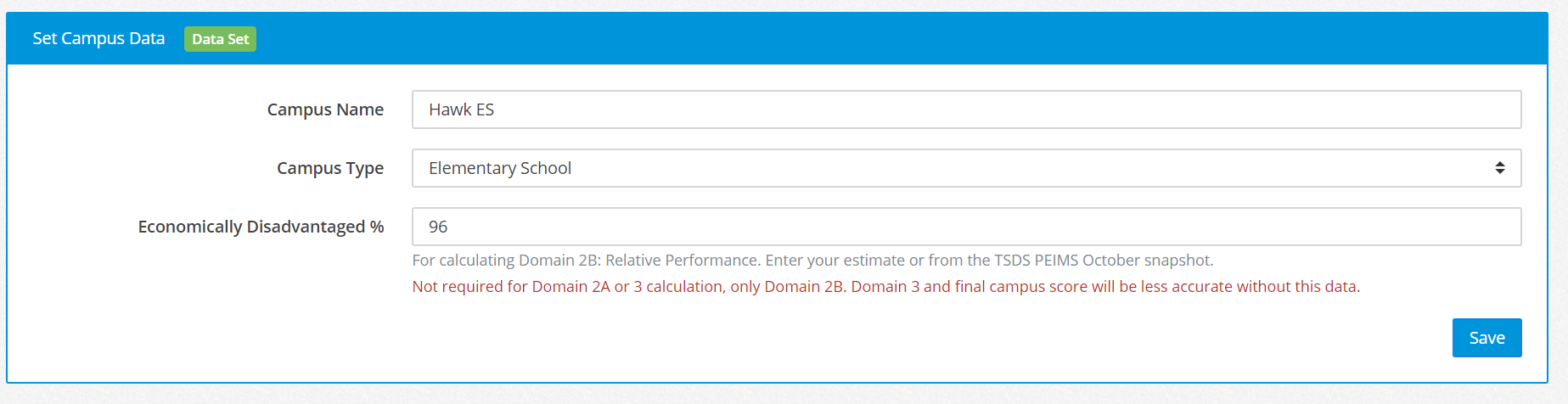The height and width of the screenshot is (404, 1568).
Task: Click empty area of the blue header bar
Action: [849, 39]
